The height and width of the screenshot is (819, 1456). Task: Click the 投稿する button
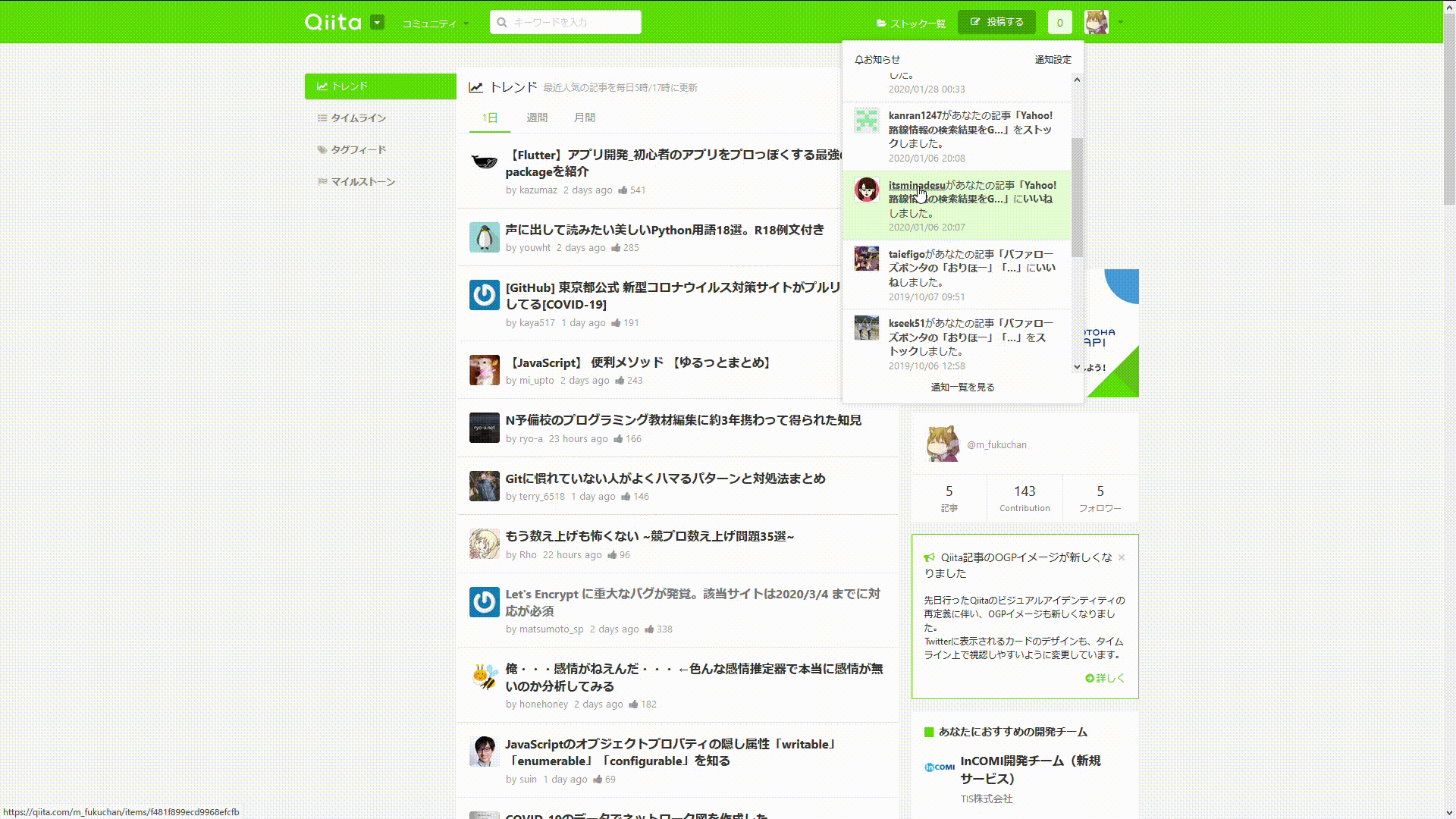tap(996, 22)
